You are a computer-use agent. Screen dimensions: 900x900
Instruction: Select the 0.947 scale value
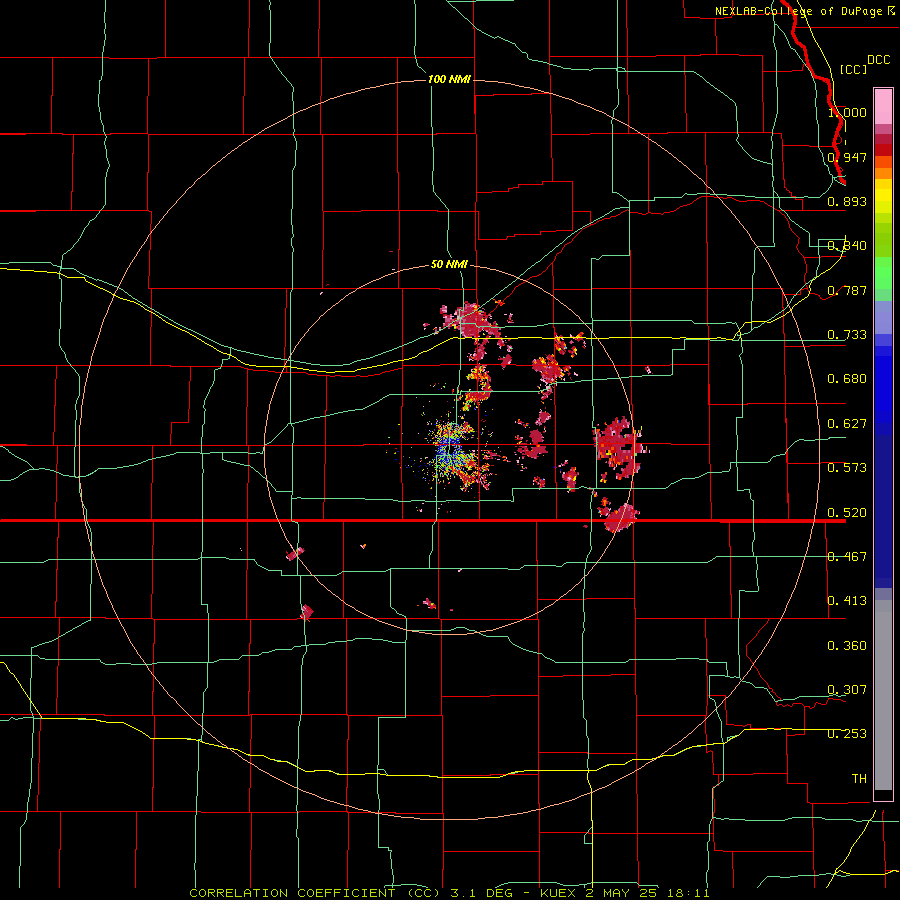point(847,157)
